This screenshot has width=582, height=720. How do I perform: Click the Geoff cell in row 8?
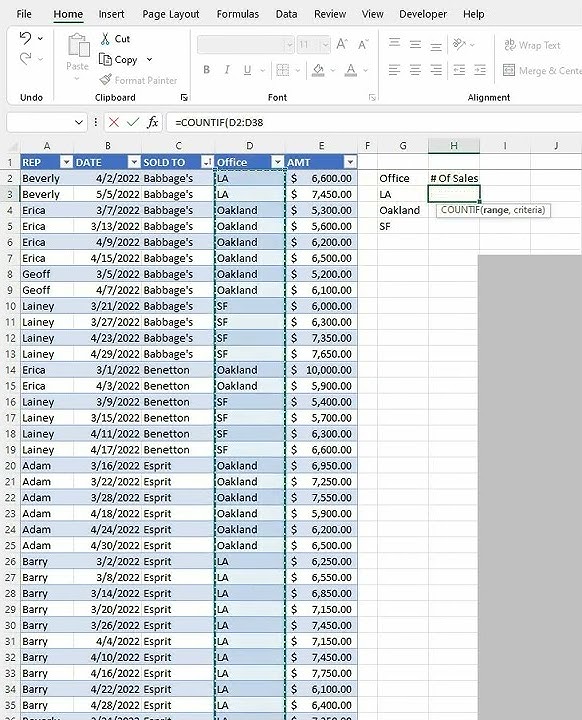47,274
